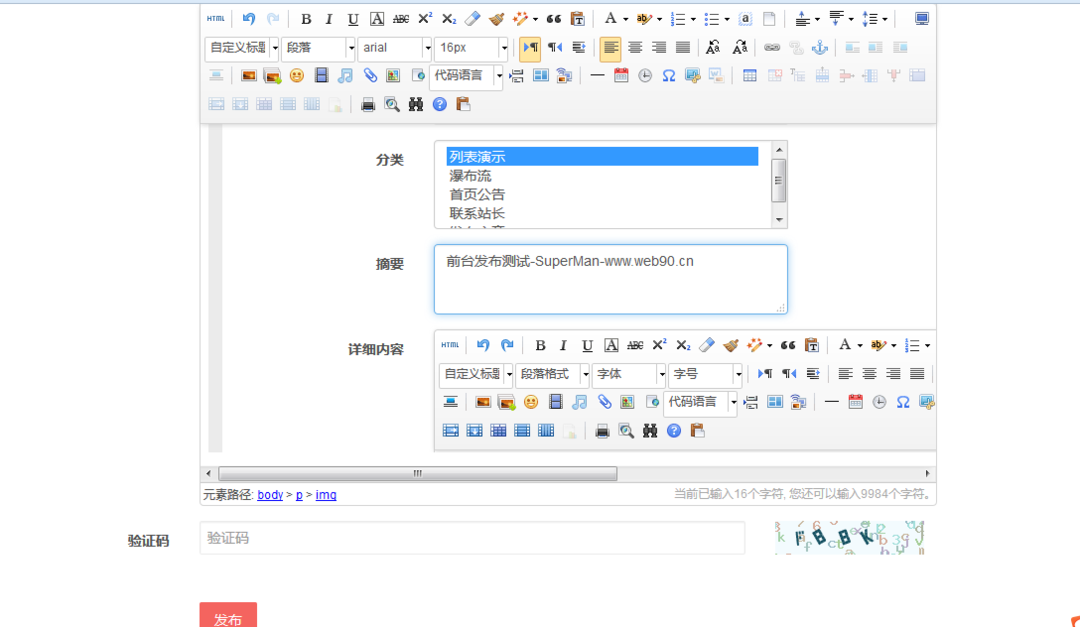
Task: Click print icon in outer editor toolbar
Action: (x=368, y=105)
